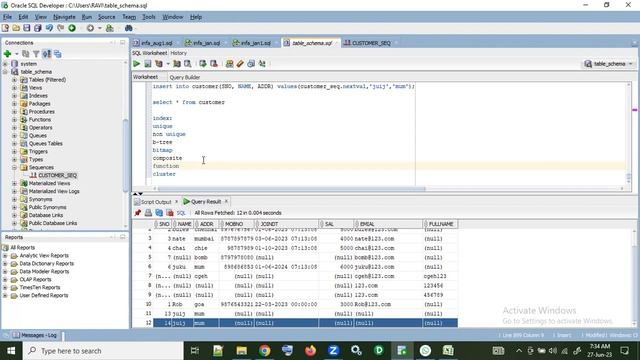Click the green plus New Connection icon
Image resolution: width=640 pixels, height=360 pixels.
tap(7, 54)
